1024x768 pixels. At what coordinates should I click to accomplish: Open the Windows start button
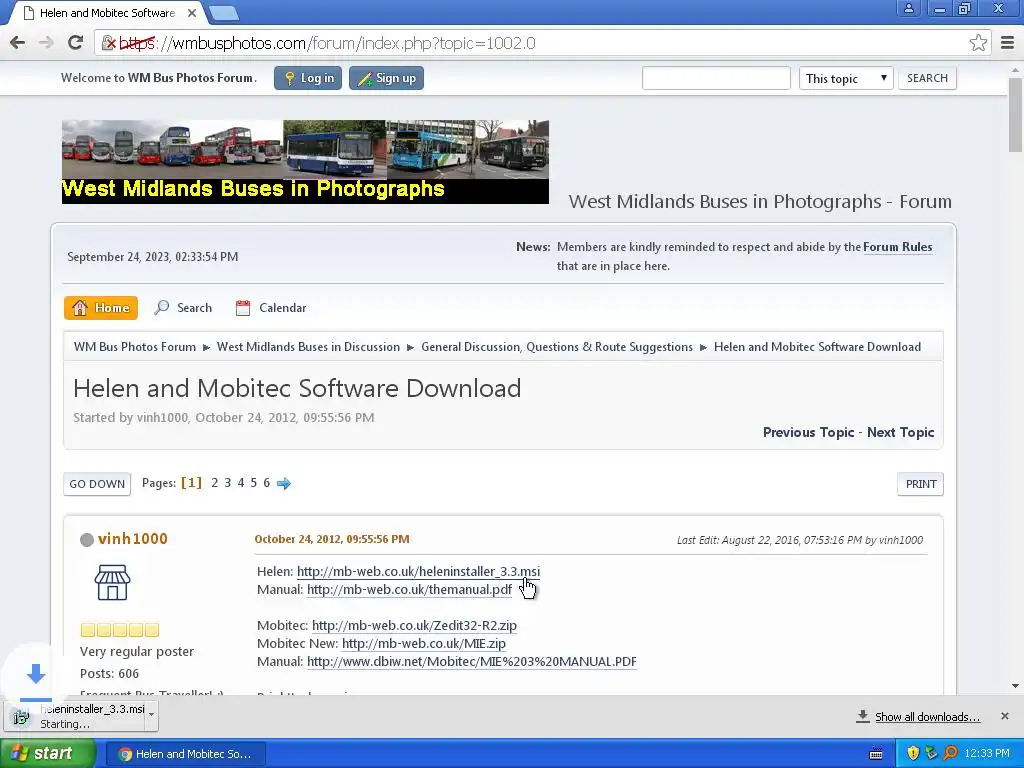pyautogui.click(x=47, y=754)
